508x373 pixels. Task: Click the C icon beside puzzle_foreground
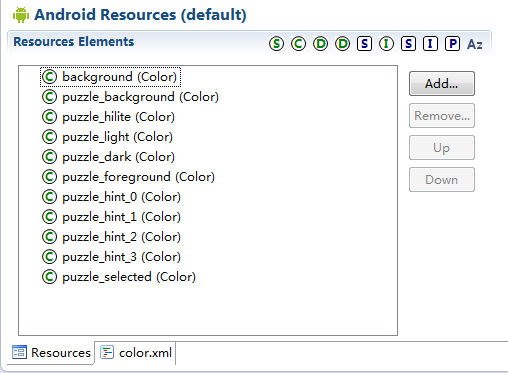(x=49, y=177)
